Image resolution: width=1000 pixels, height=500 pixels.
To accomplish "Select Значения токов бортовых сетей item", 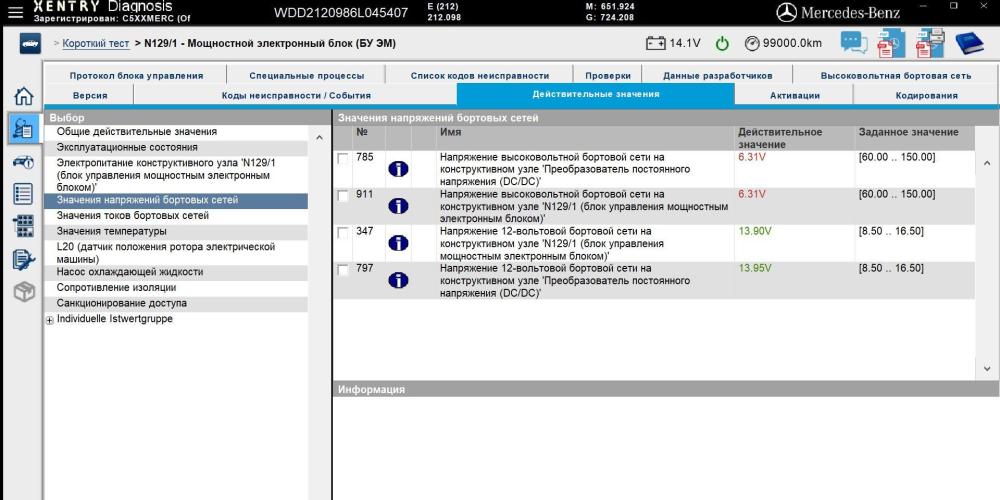I will click(175, 216).
